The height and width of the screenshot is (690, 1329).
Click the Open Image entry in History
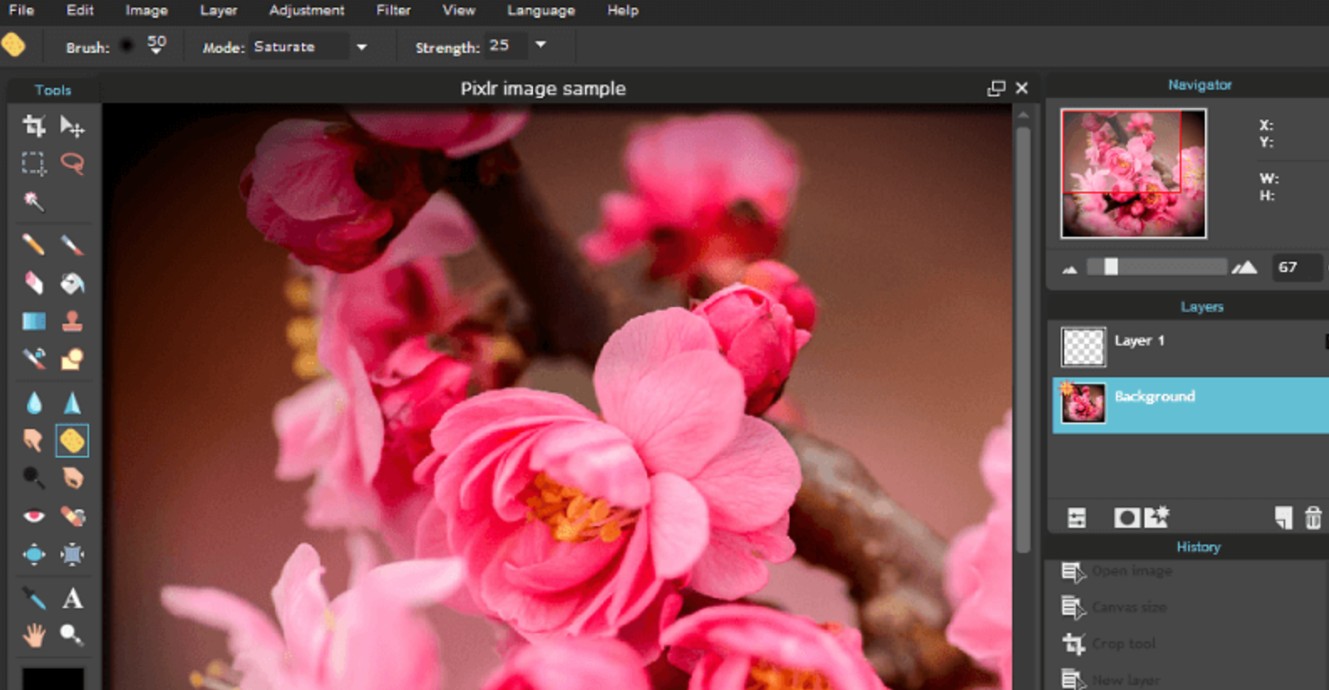tap(1135, 571)
